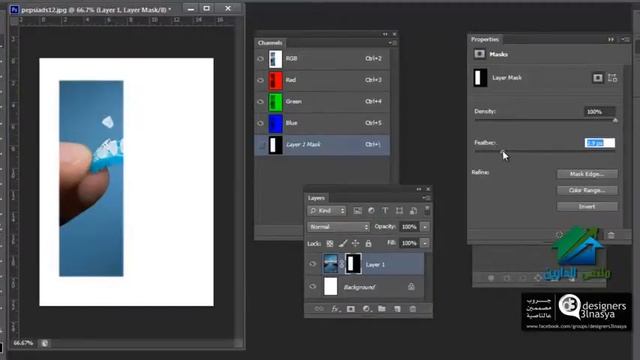Lock image pixels with brush icon

pos(343,244)
